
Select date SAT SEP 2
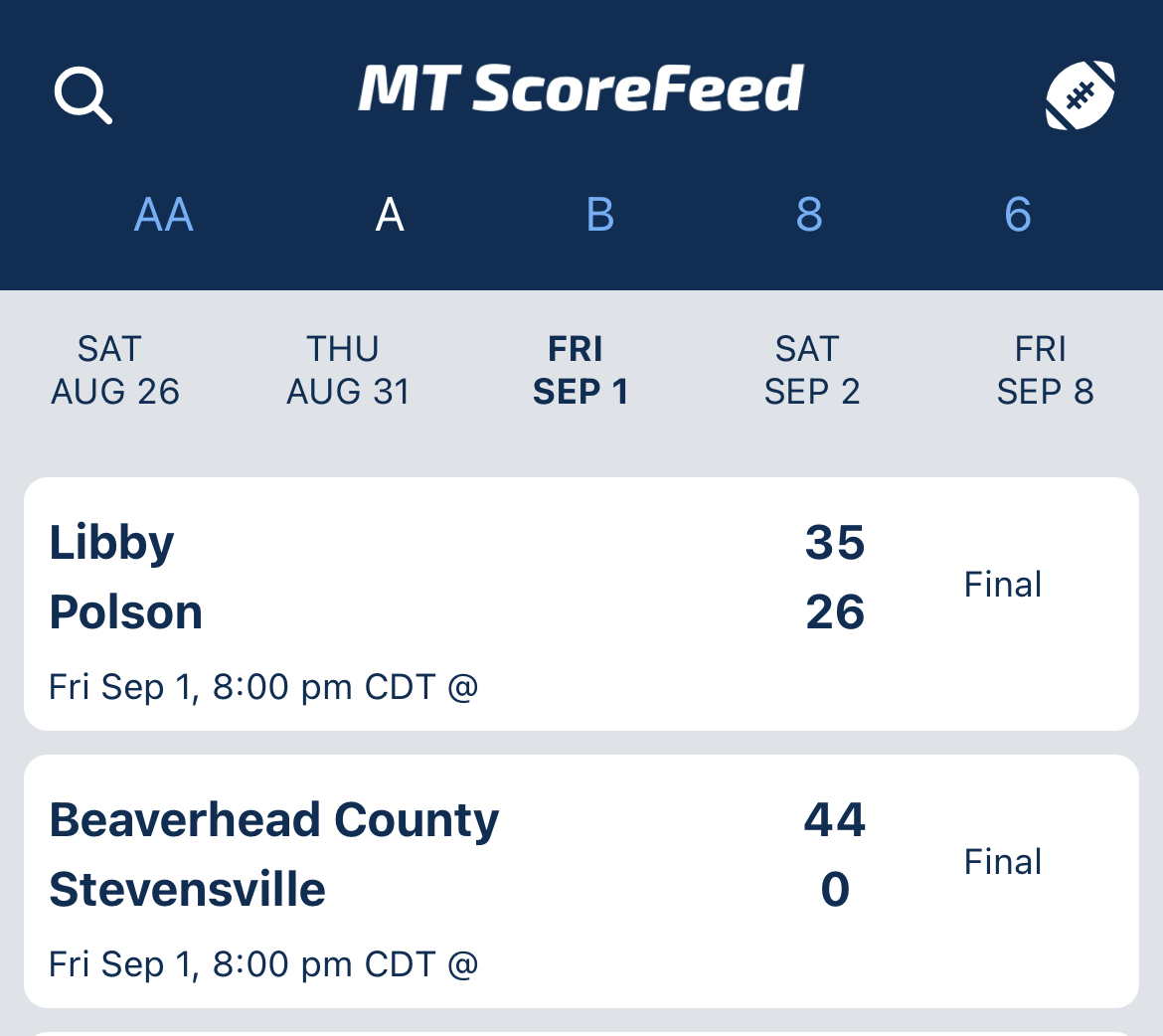[x=812, y=370]
